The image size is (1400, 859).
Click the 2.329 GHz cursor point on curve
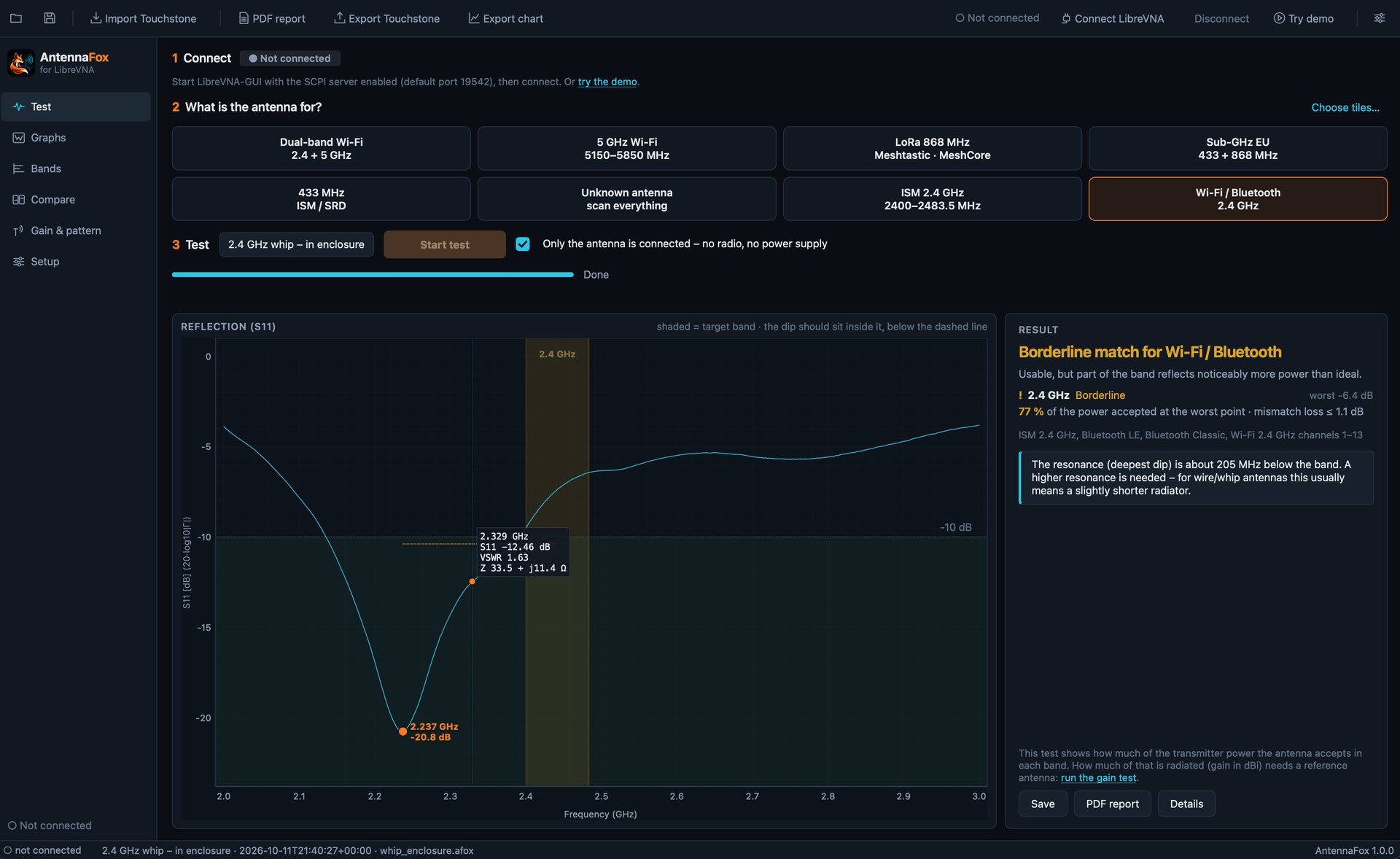472,581
